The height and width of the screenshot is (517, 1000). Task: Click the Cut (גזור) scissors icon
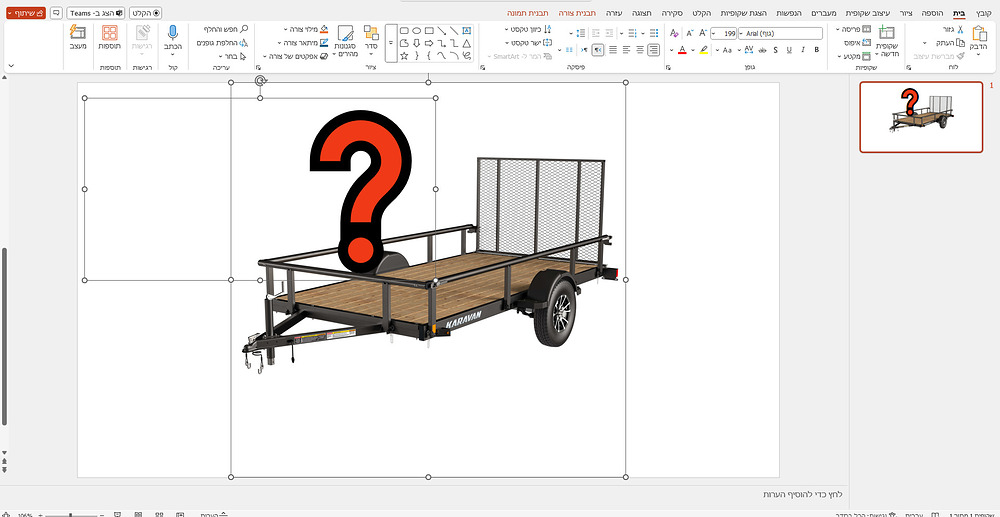pyautogui.click(x=961, y=30)
